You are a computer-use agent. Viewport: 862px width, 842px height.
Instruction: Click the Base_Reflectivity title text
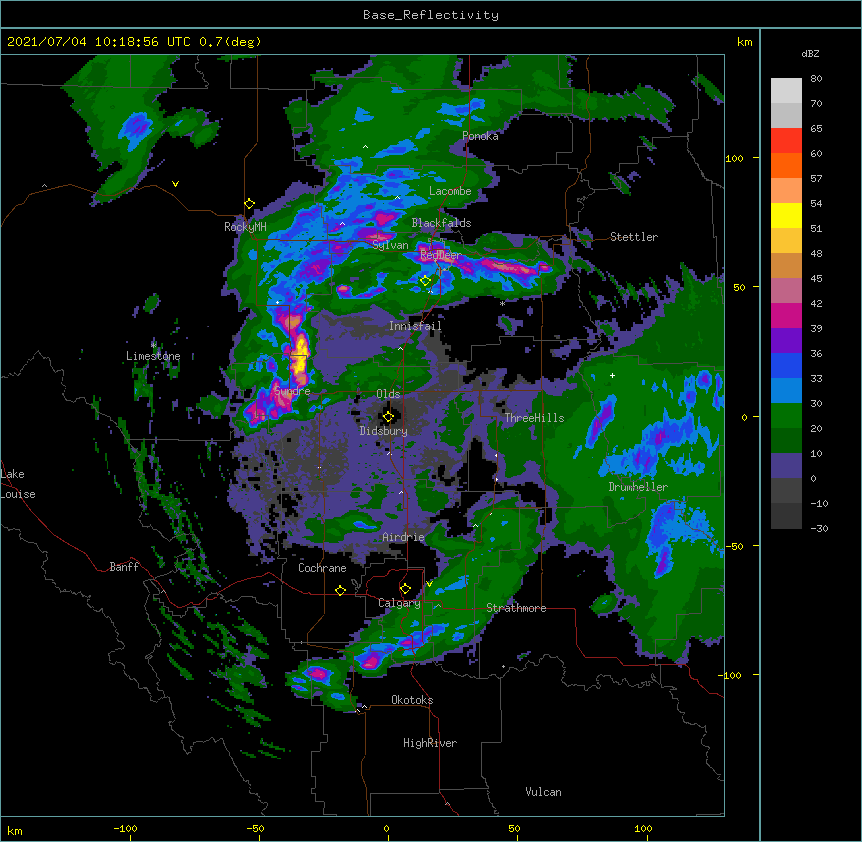click(431, 15)
